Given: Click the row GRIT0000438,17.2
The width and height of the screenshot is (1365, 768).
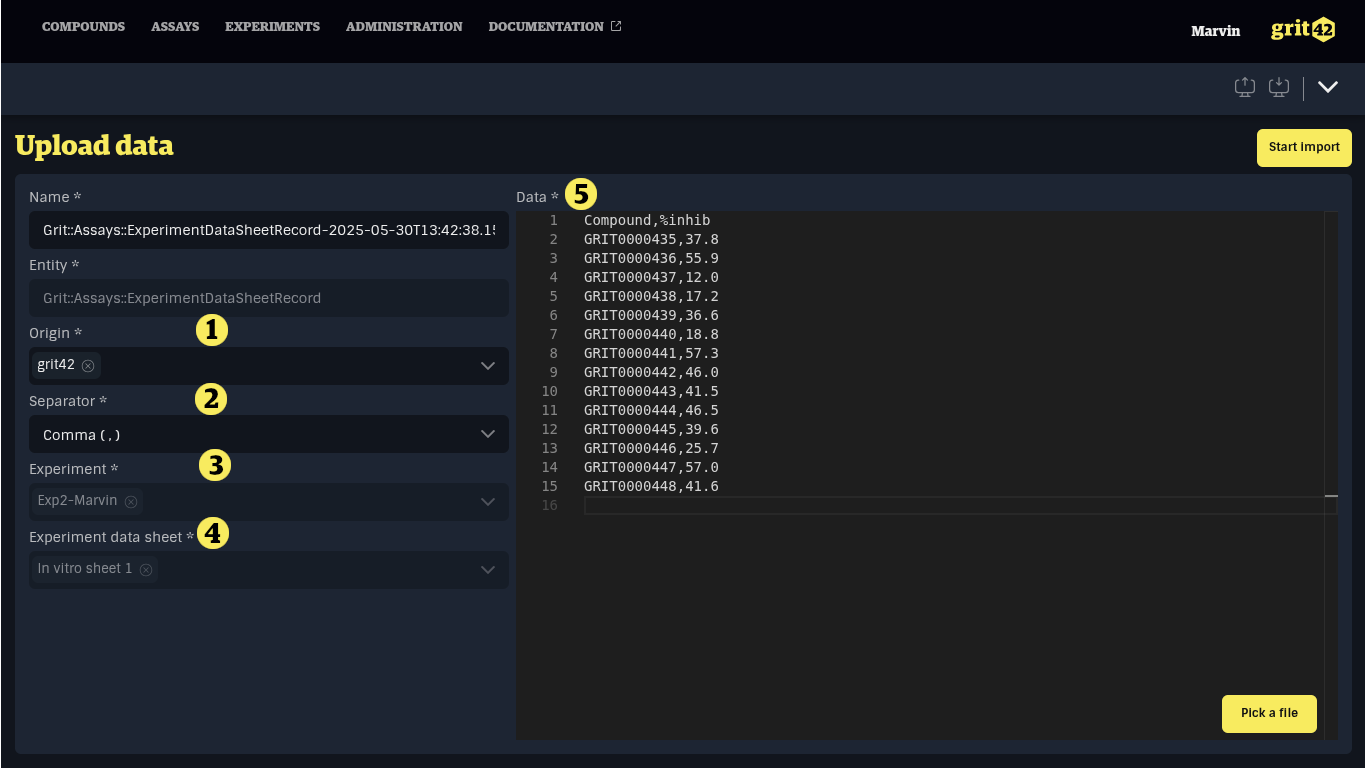Looking at the screenshot, I should click(651, 296).
